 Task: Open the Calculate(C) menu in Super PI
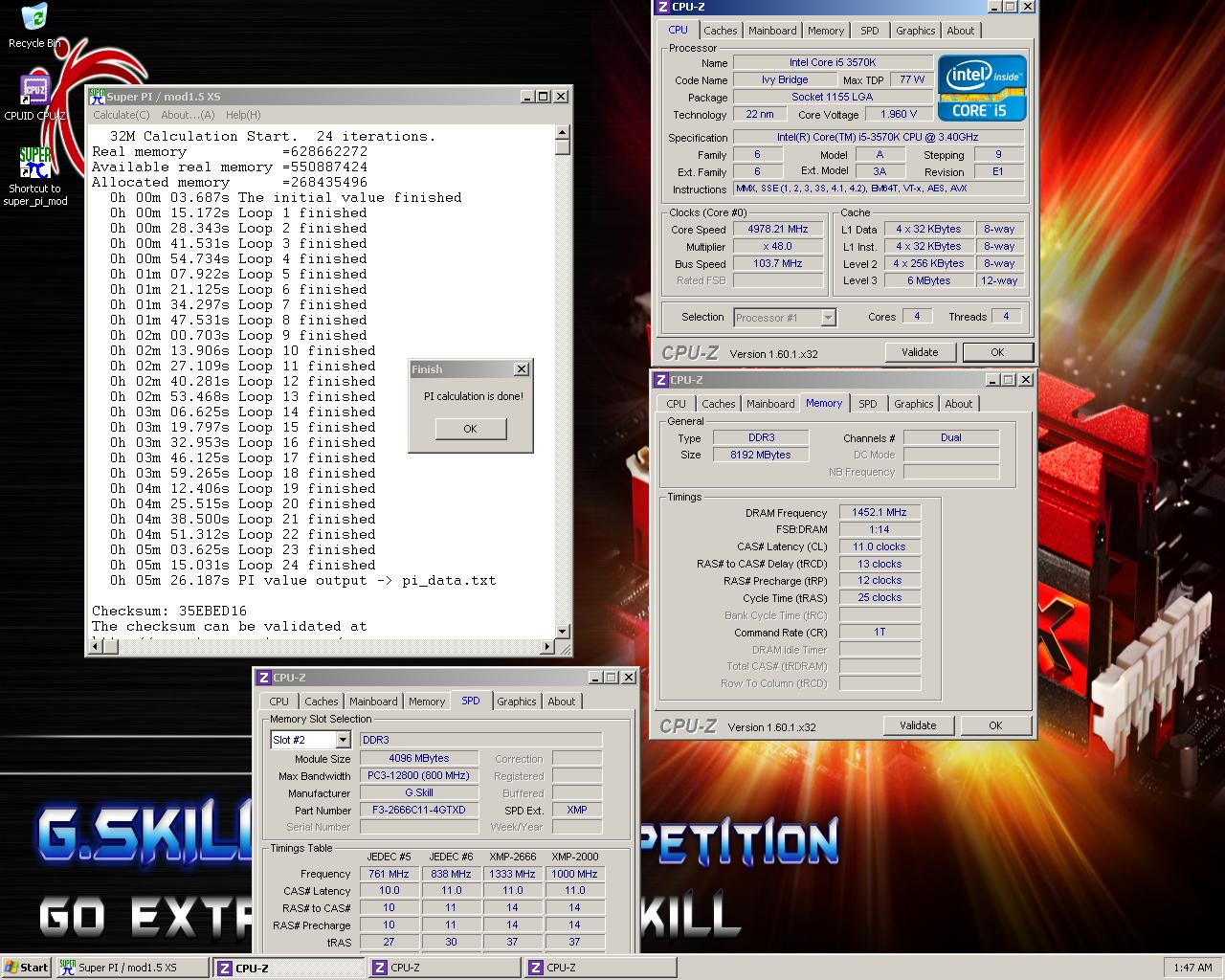coord(121,115)
